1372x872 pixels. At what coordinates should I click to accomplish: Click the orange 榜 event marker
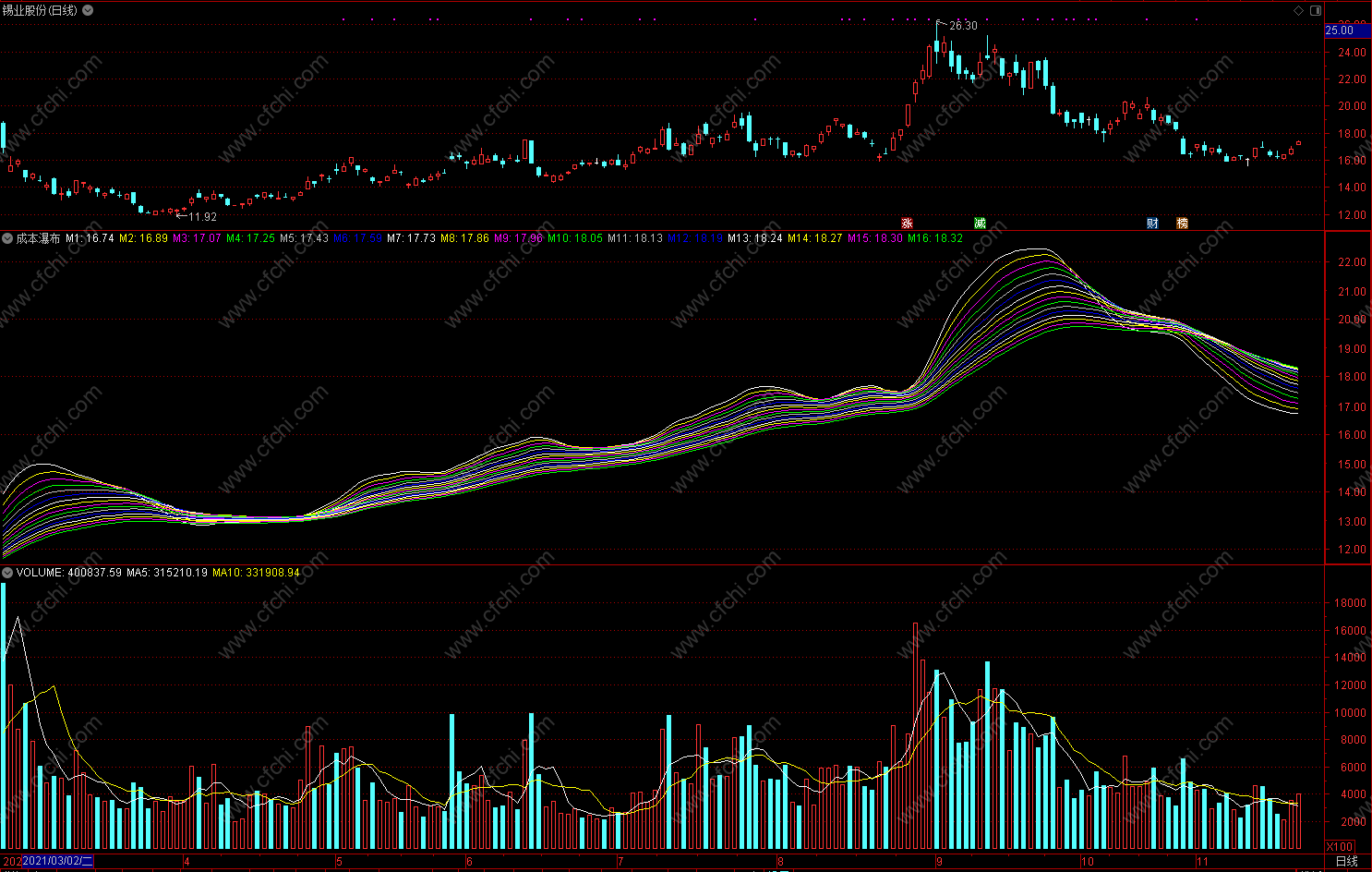click(1182, 223)
